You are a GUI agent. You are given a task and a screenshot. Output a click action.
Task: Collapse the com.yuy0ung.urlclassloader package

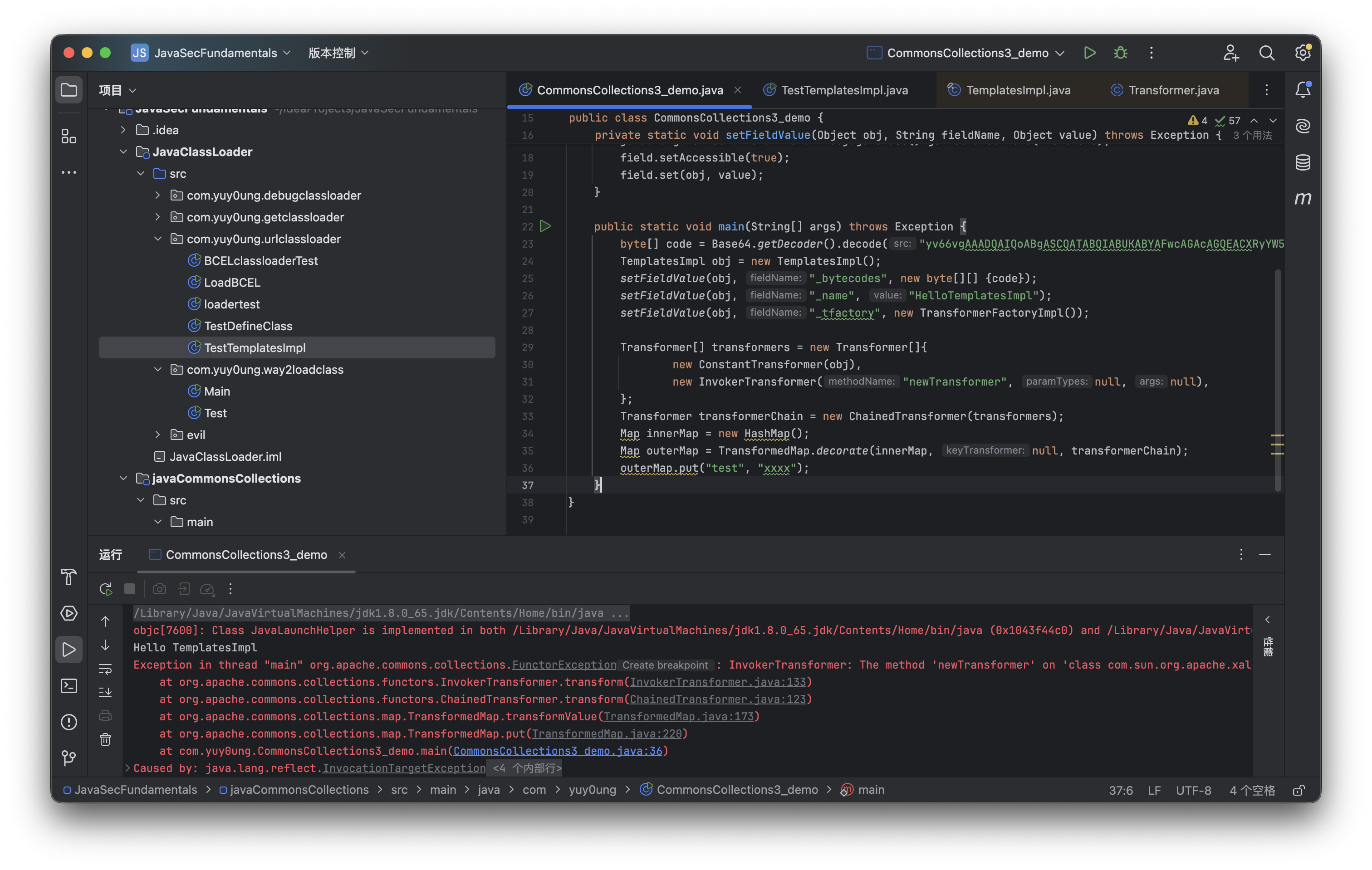click(158, 239)
